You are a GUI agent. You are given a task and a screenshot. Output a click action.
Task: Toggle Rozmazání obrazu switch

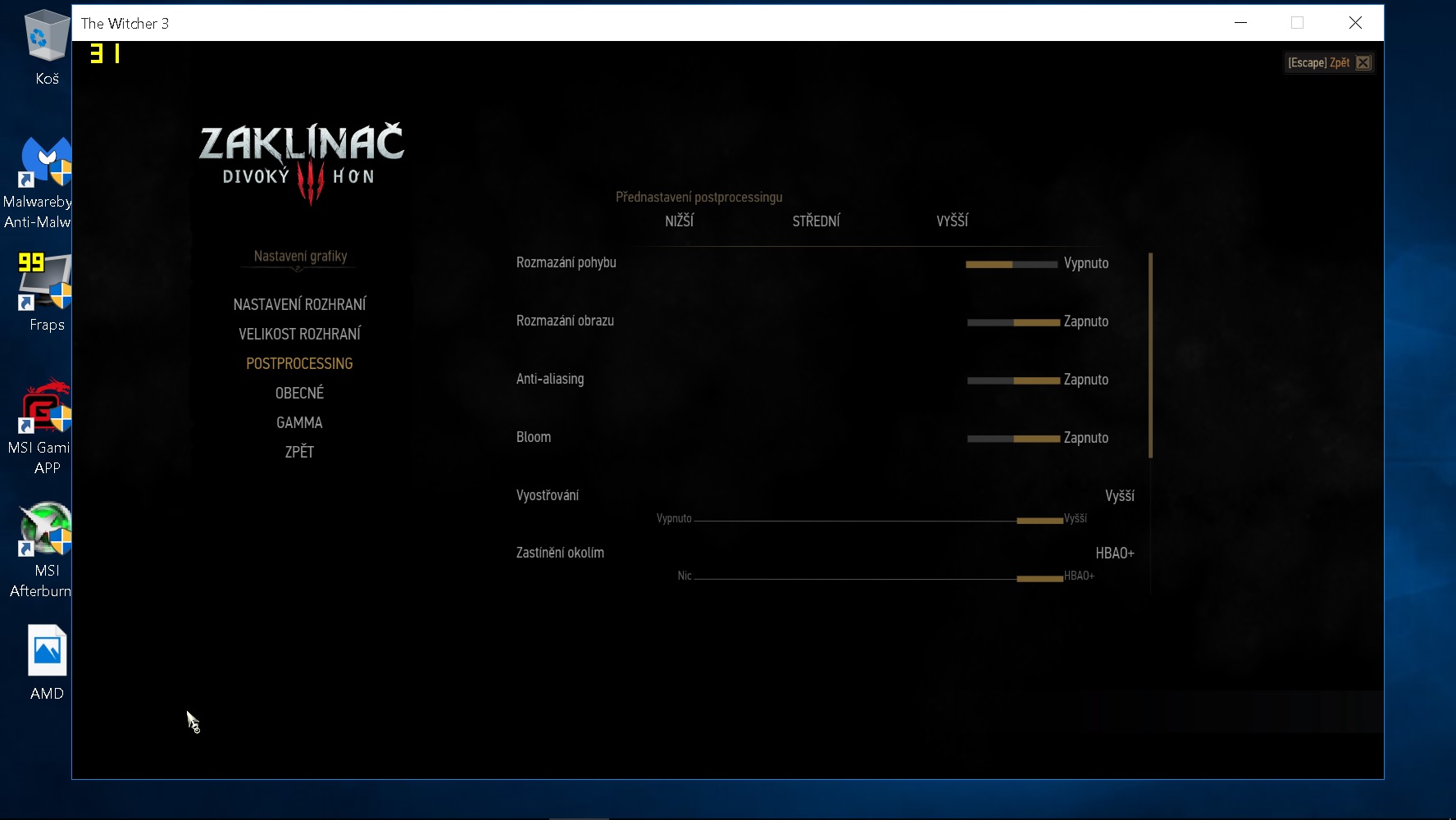pos(1013,322)
